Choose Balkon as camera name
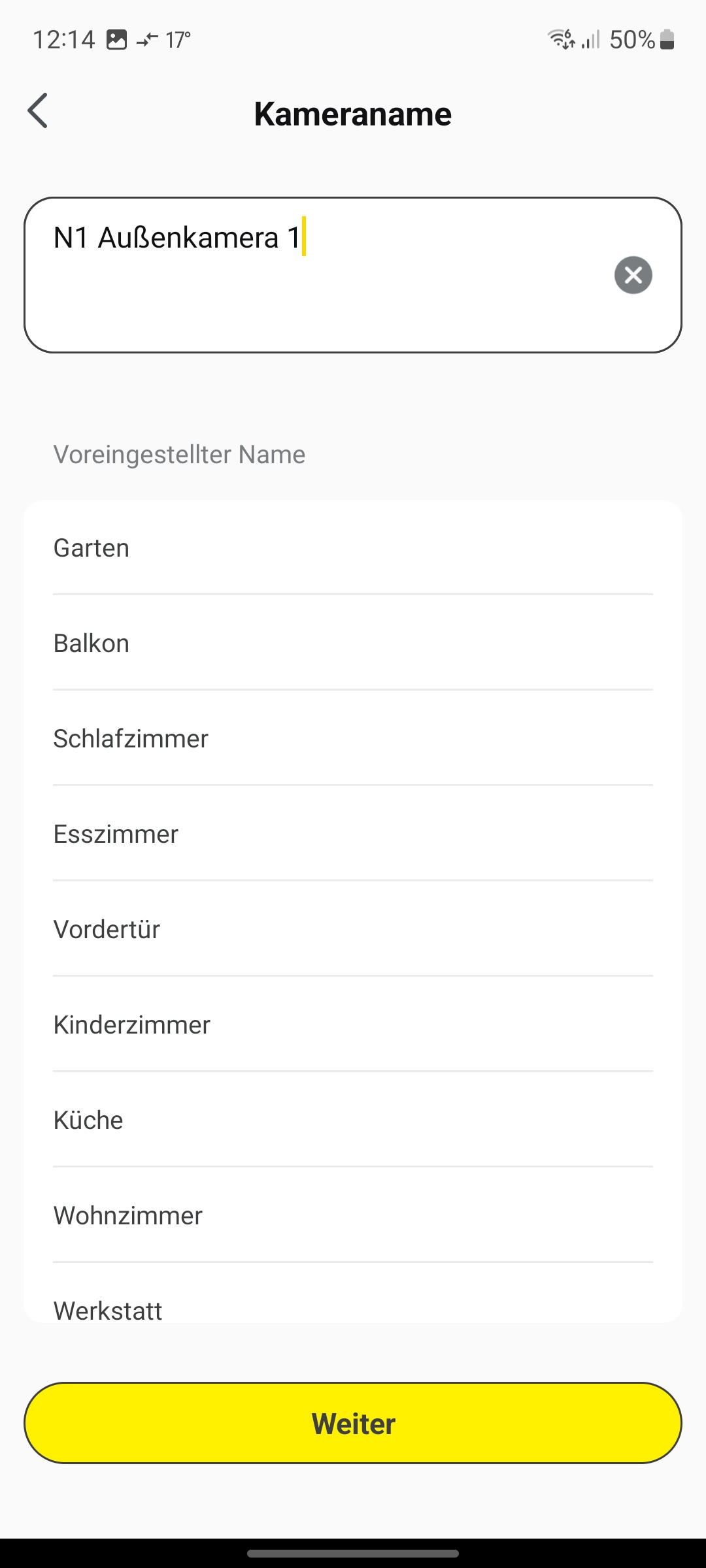The width and height of the screenshot is (706, 1568). (x=353, y=643)
